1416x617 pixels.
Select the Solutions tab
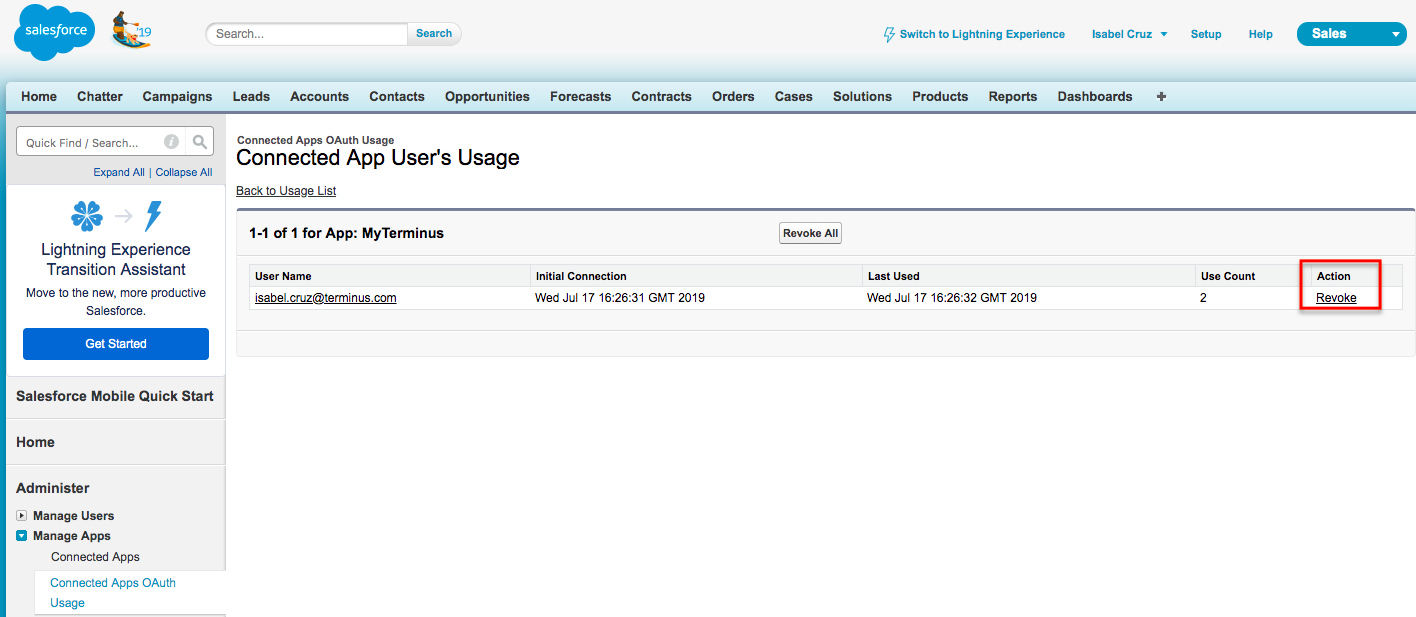pos(862,97)
